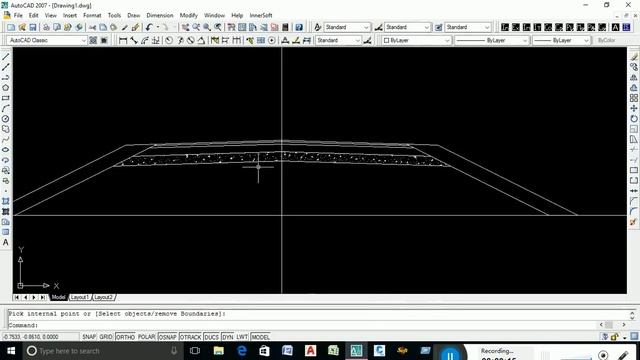The height and width of the screenshot is (360, 640).
Task: Select the Spline draw tool
Action: pos(6,140)
